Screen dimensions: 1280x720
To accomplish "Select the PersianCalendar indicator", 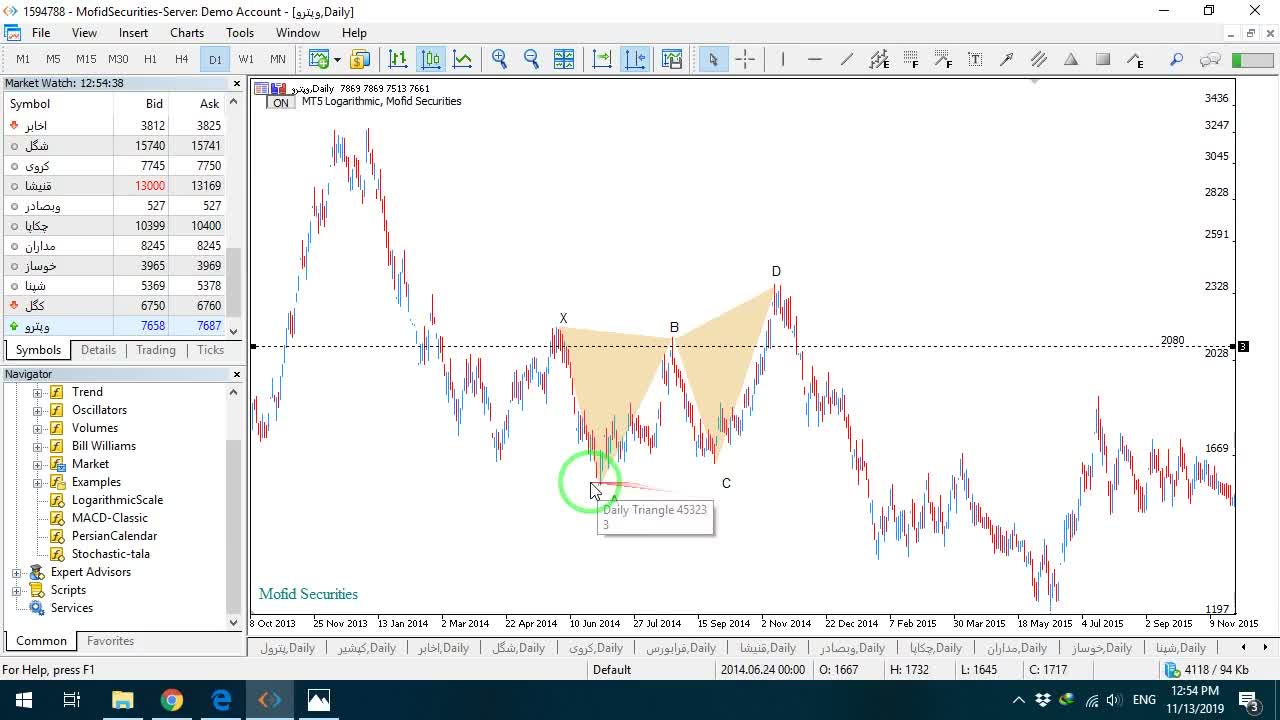I will (114, 536).
